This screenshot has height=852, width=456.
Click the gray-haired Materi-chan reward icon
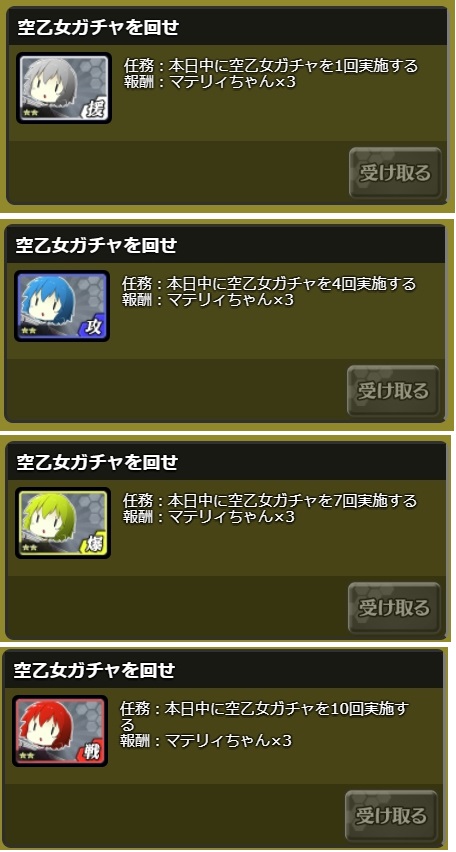[x=64, y=88]
